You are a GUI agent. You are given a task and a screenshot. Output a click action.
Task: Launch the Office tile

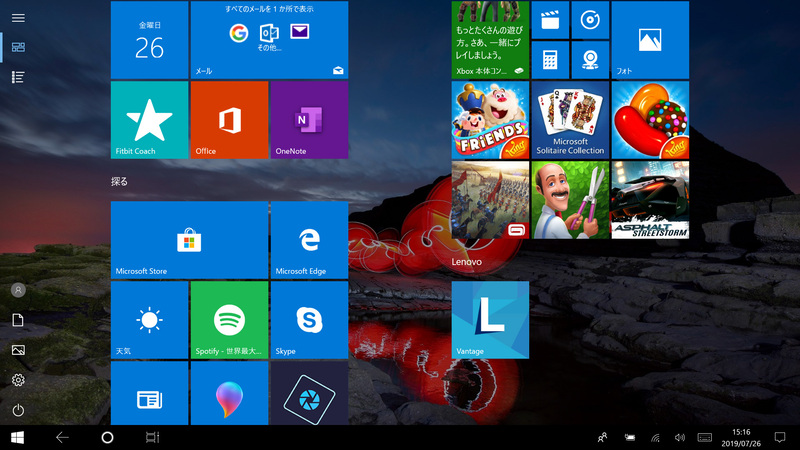click(230, 120)
